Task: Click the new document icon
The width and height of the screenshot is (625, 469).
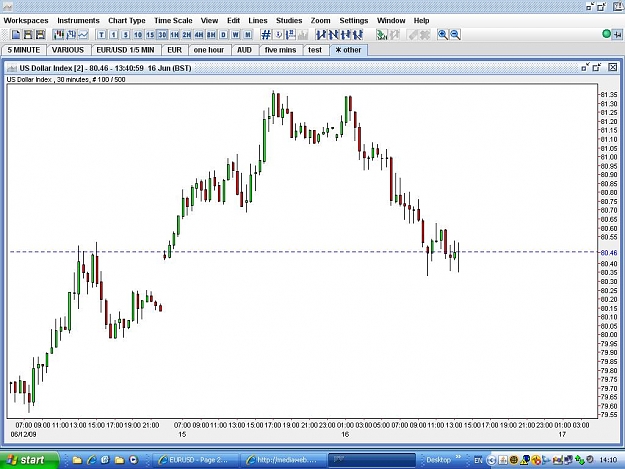Action: [16, 35]
